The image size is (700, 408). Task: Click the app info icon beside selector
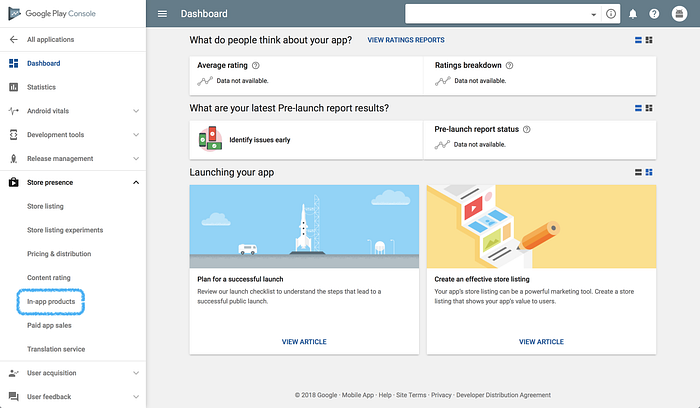coord(611,14)
